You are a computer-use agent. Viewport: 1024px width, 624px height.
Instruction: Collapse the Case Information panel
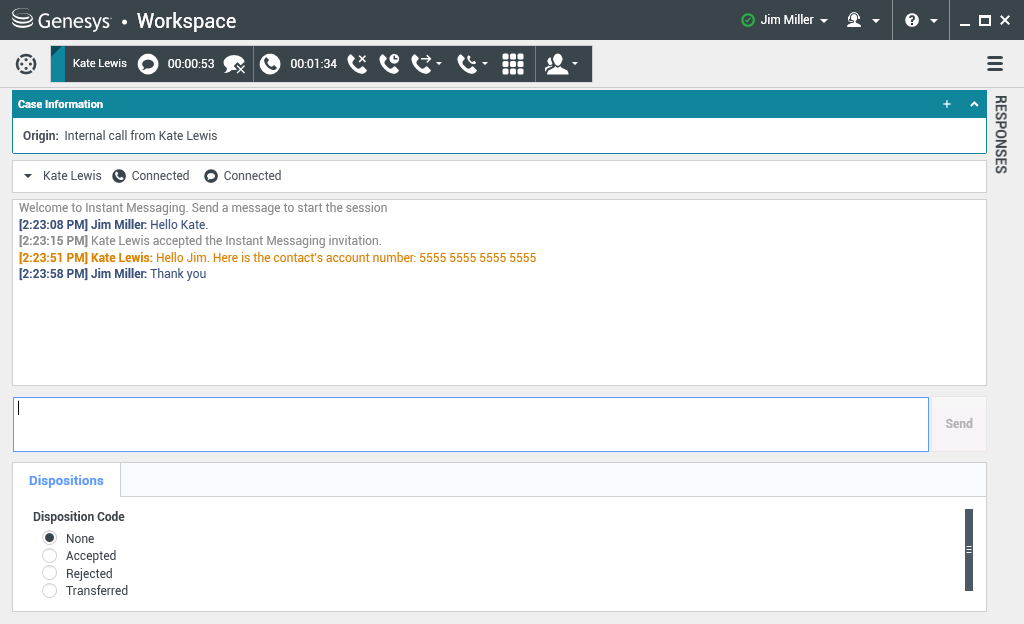974,104
